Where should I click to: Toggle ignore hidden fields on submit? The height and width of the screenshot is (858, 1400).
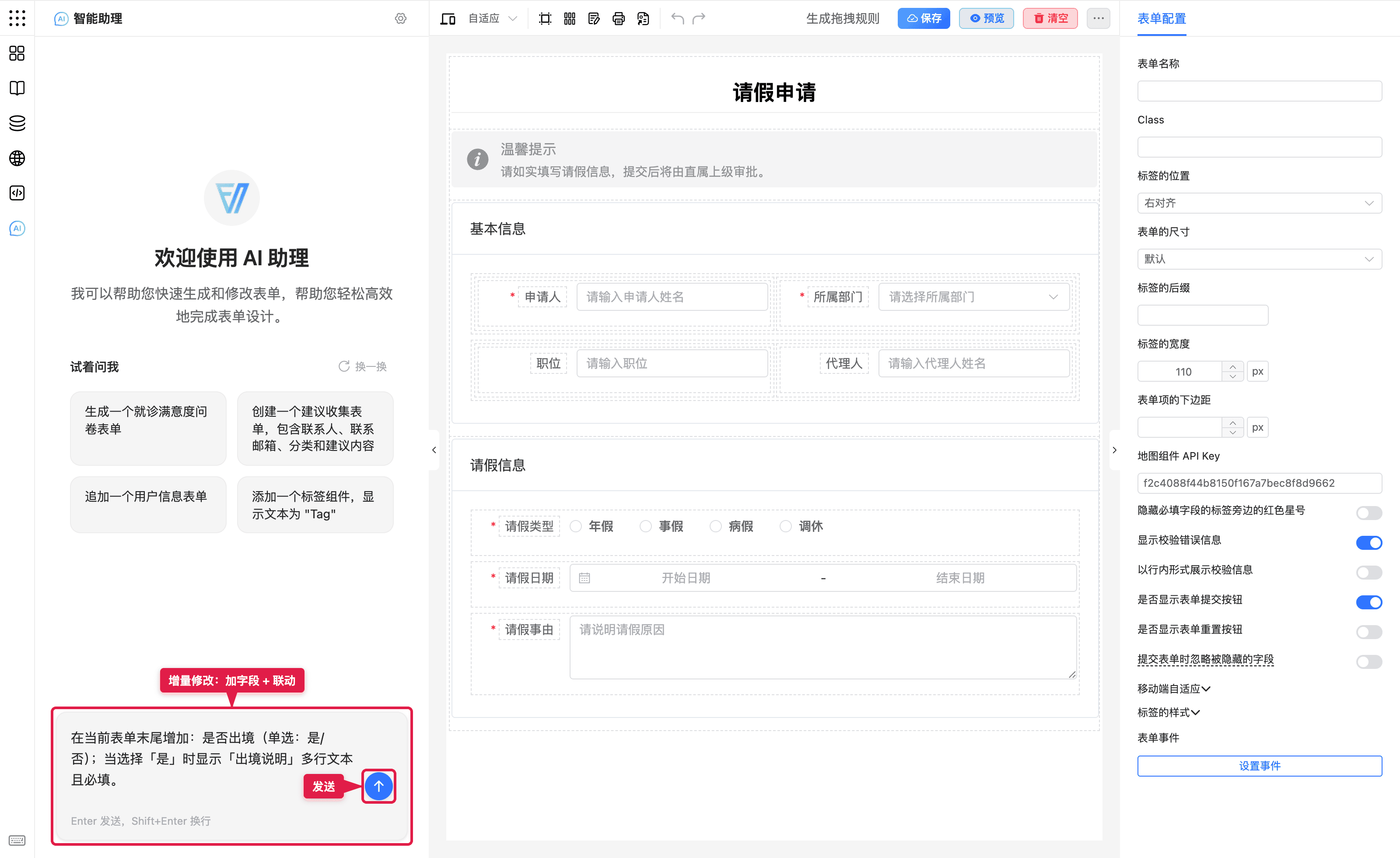click(x=1369, y=662)
